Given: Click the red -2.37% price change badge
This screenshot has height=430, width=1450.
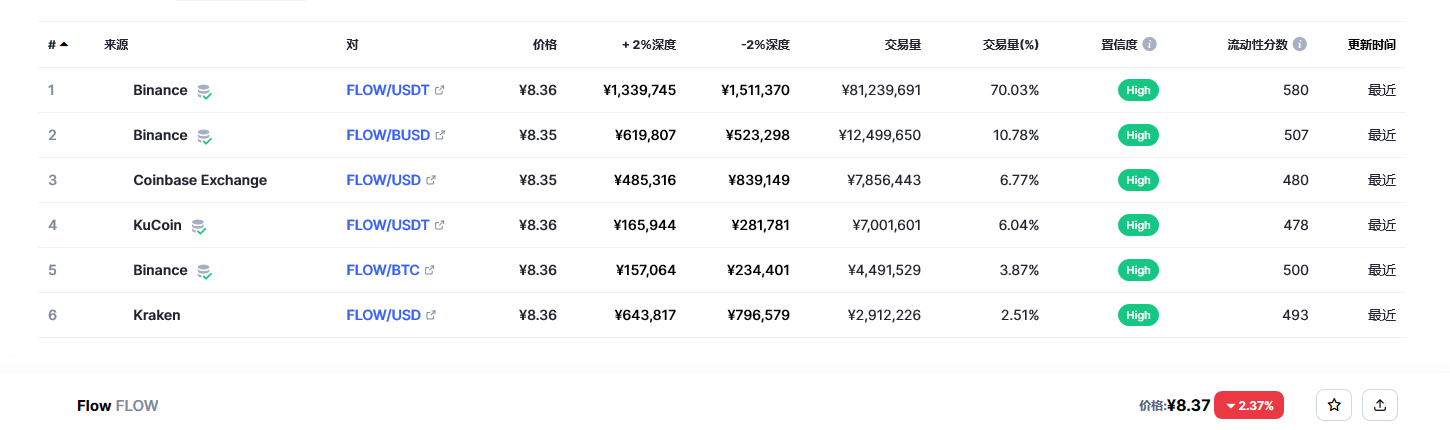Looking at the screenshot, I should pyautogui.click(x=1249, y=405).
